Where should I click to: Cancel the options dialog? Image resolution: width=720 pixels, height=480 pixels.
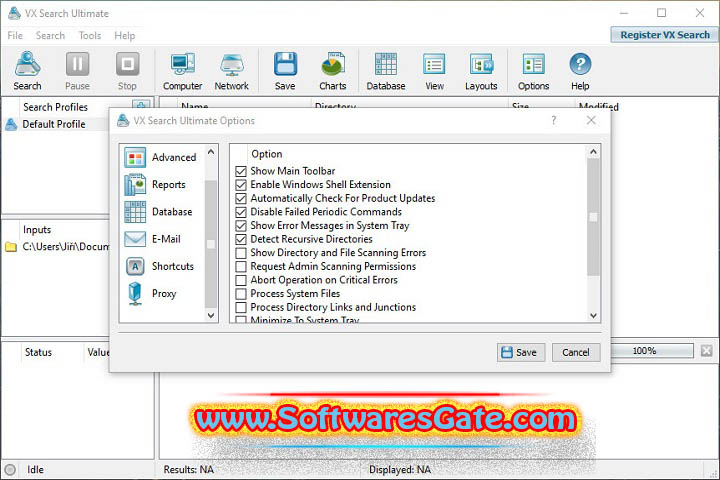coord(576,352)
